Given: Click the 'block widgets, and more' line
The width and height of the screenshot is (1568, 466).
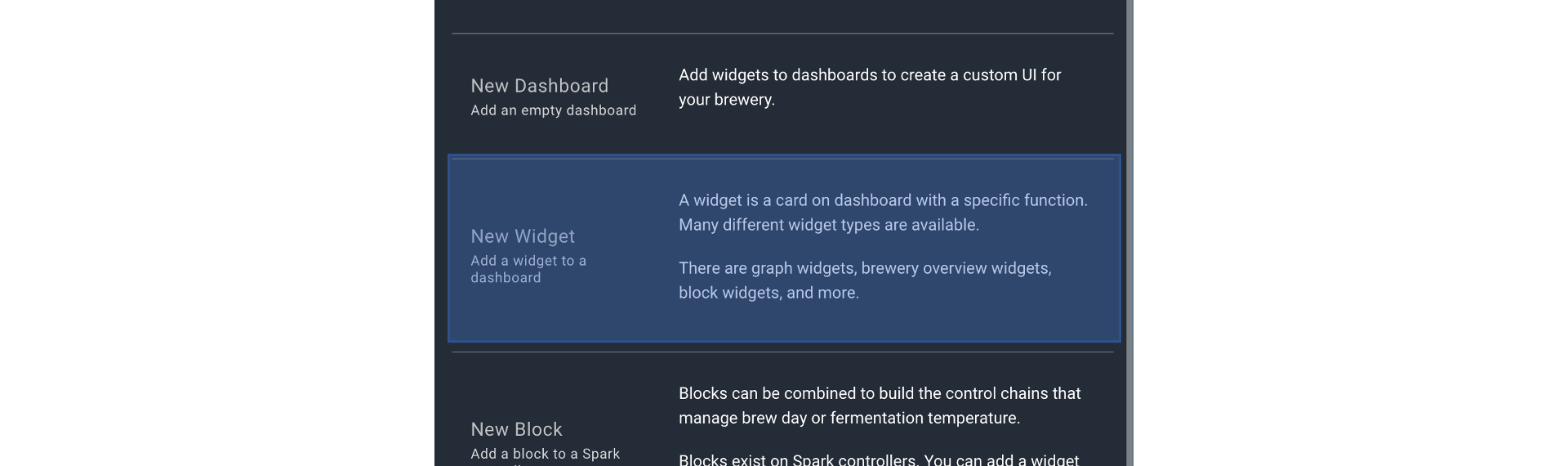Looking at the screenshot, I should [x=768, y=293].
